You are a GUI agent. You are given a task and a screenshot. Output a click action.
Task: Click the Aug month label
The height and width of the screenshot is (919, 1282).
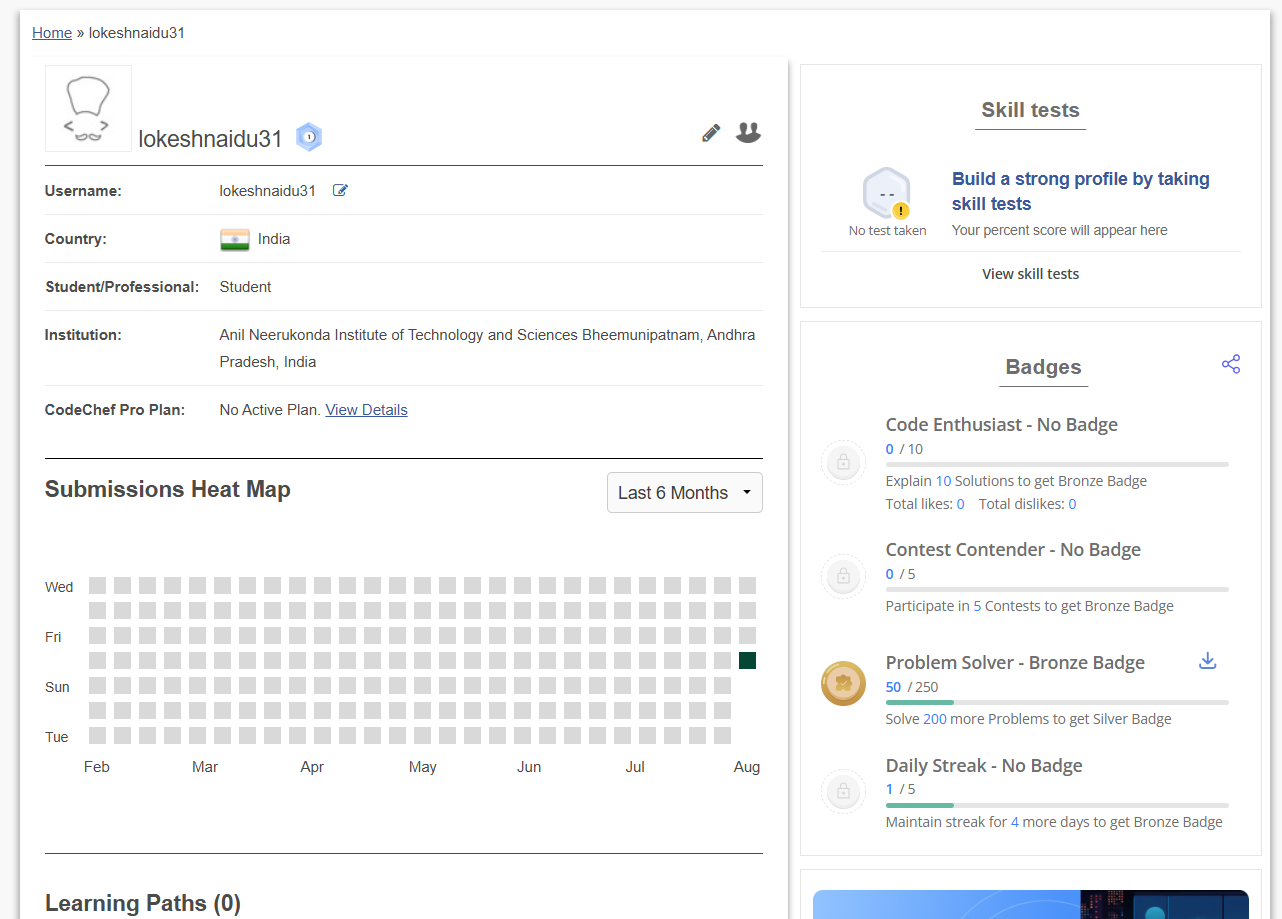(x=747, y=767)
